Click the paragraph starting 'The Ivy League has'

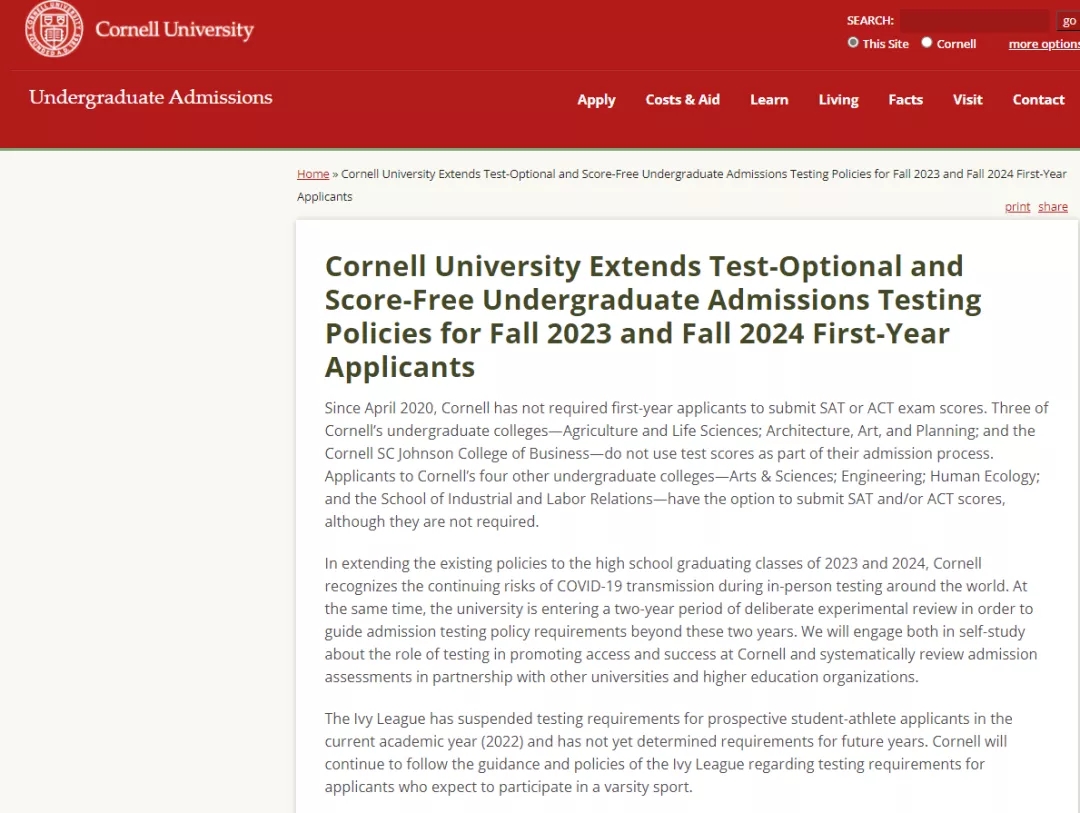[669, 752]
